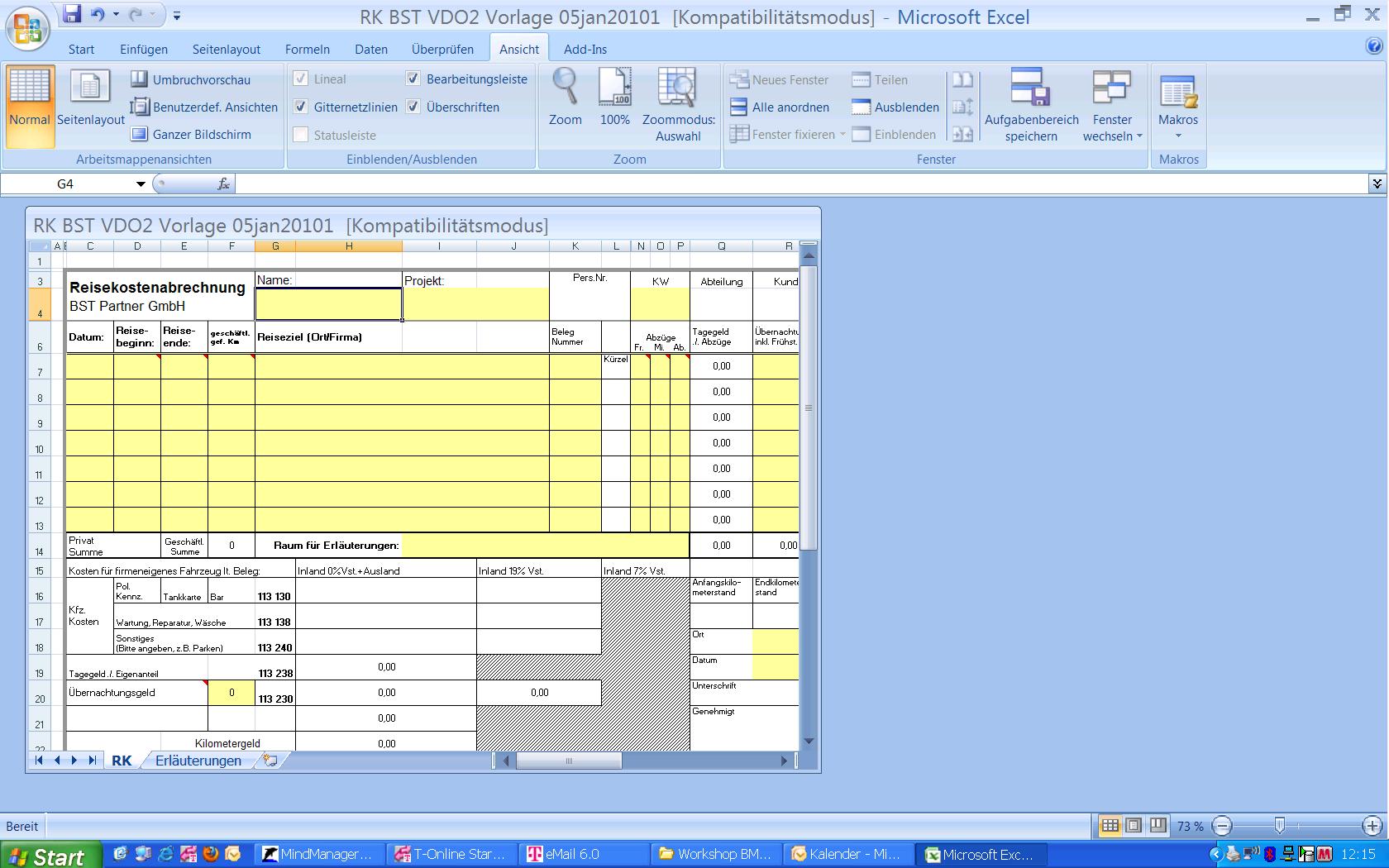Expand the formula bar
This screenshot has height=868, width=1389.
[x=1377, y=184]
